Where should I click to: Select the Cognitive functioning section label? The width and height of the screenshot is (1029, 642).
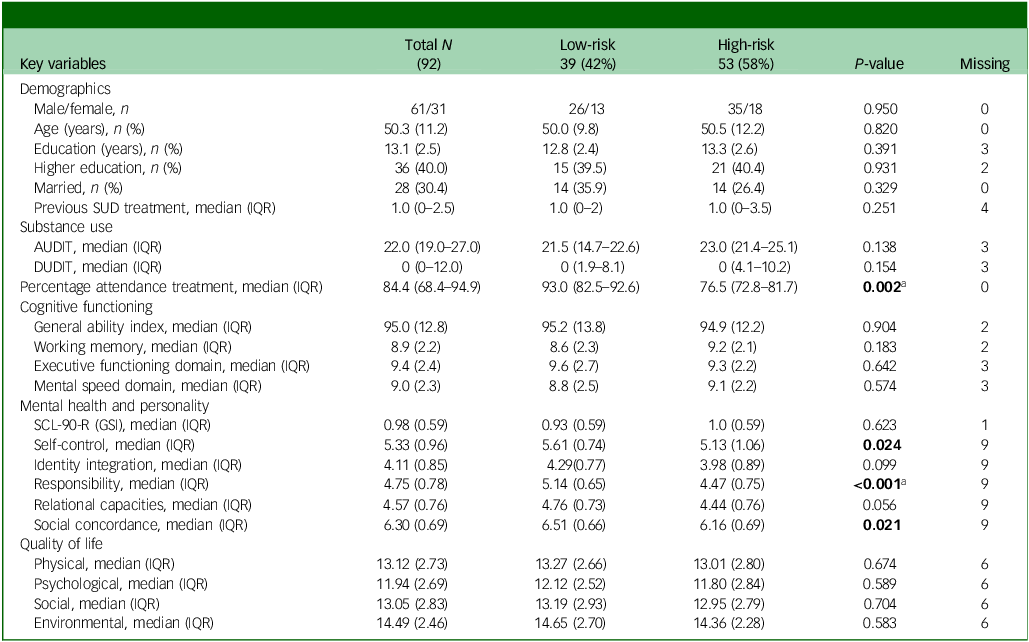[x=86, y=307]
